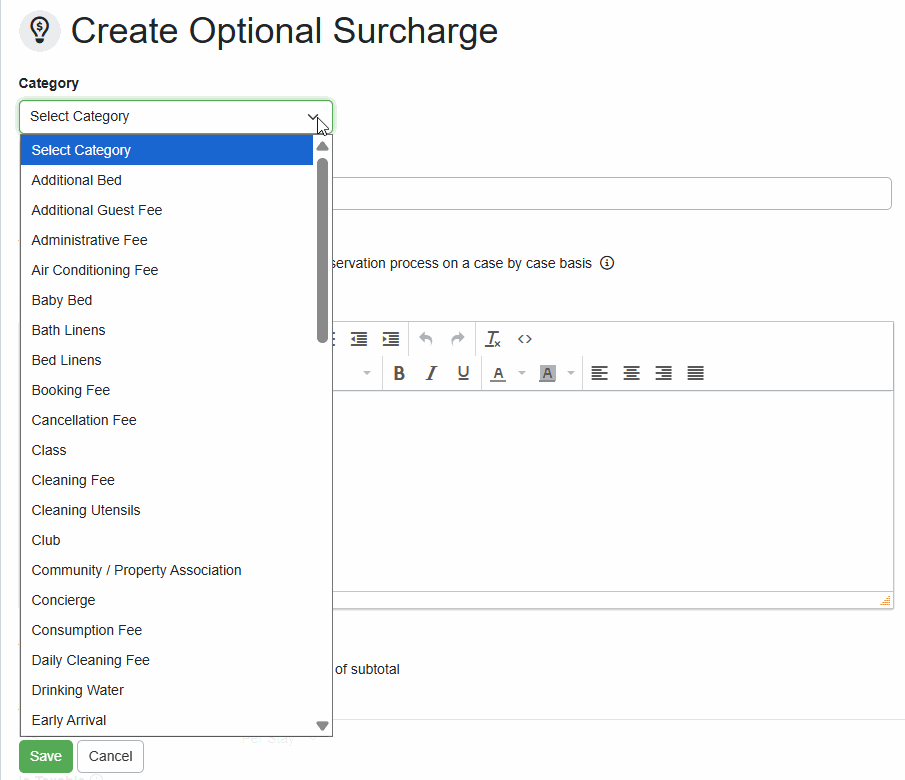Apply text color with A icon
Viewport: 905px width, 780px height.
tap(498, 374)
